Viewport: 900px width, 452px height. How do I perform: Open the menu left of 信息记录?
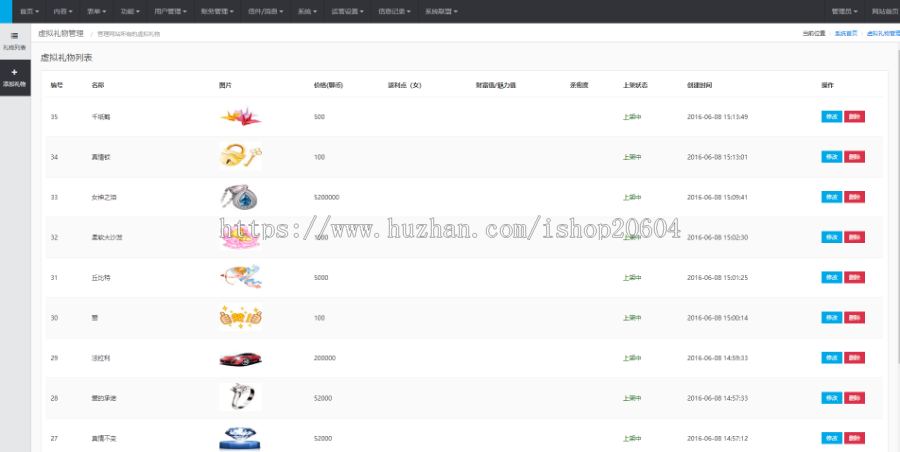point(347,11)
